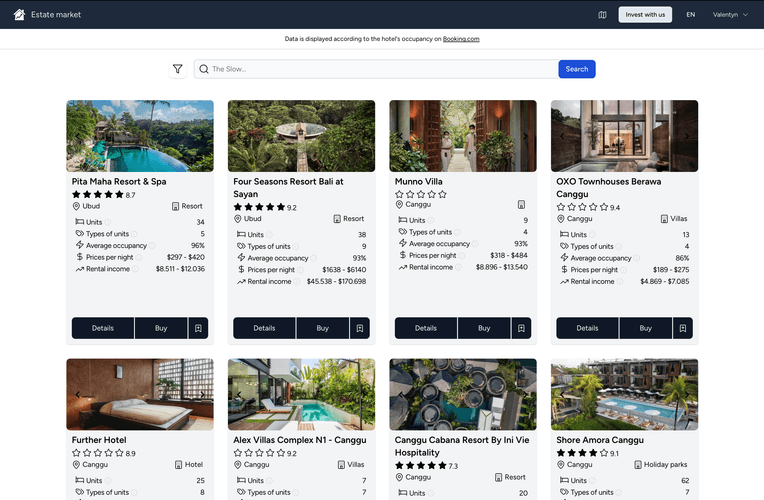Open Details for Munno Villa
The height and width of the screenshot is (500, 764).
tap(426, 328)
